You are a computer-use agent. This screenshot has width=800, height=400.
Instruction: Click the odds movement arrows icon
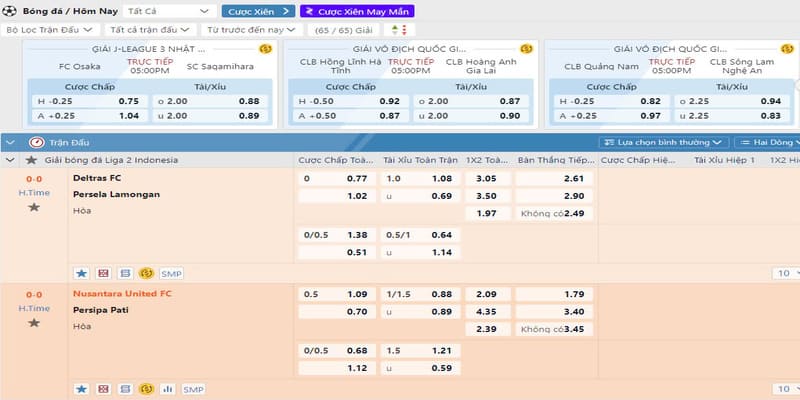[x=399, y=30]
